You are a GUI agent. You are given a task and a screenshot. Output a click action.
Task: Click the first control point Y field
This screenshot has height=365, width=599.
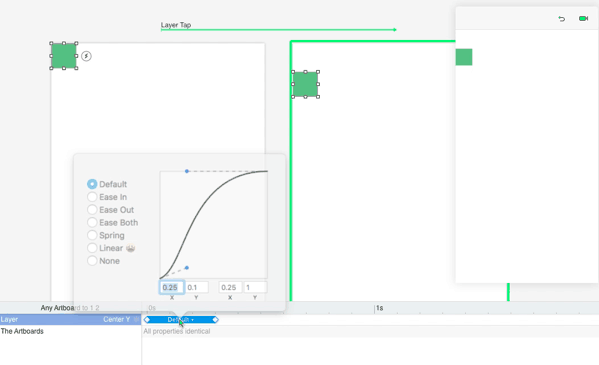tap(197, 287)
